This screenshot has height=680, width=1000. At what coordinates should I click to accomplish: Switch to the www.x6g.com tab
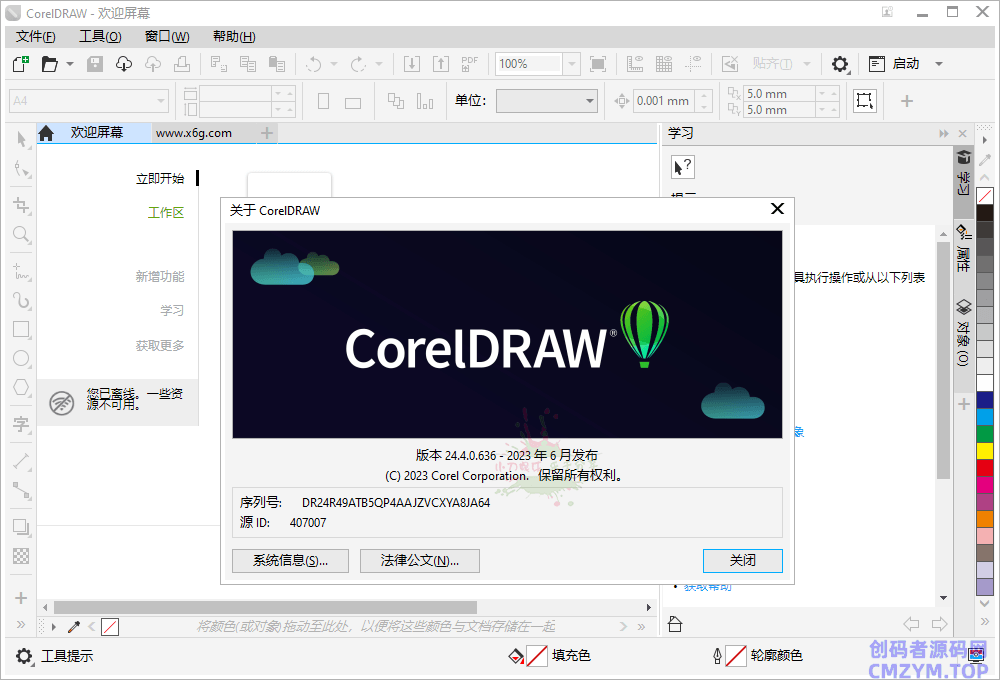pyautogui.click(x=194, y=133)
